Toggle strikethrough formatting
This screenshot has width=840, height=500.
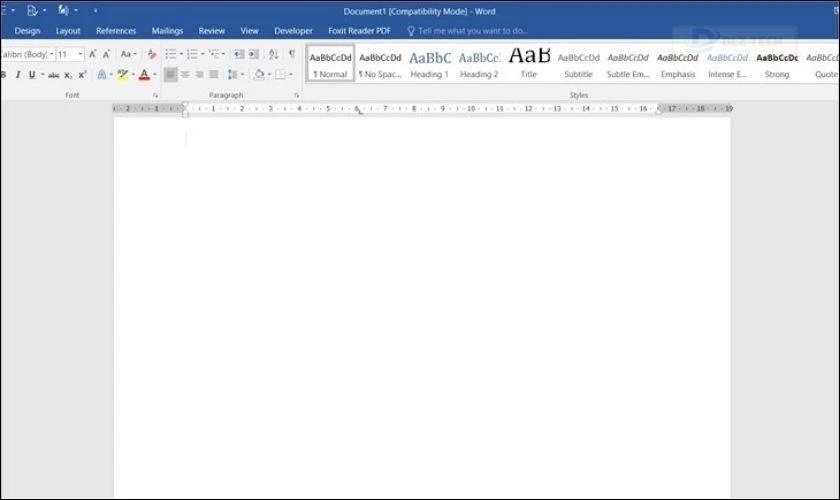pyautogui.click(x=54, y=75)
